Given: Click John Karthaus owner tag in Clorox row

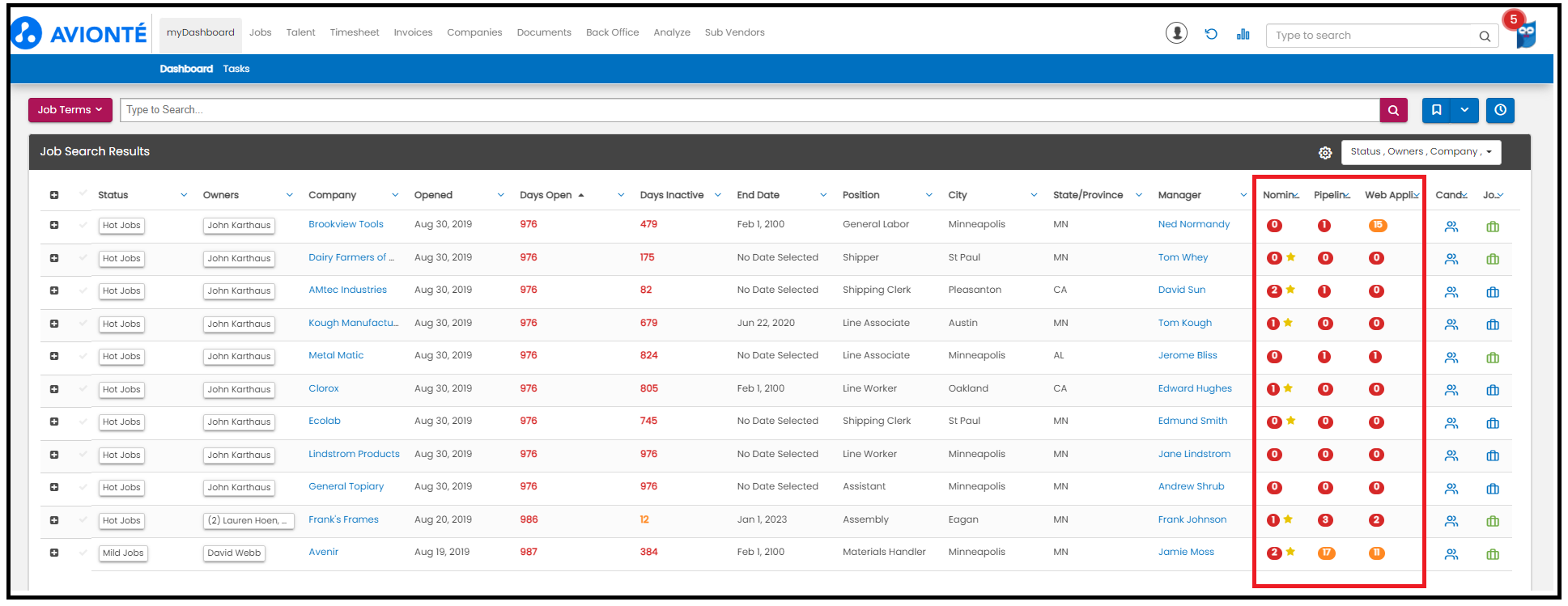Looking at the screenshot, I should (x=239, y=390).
